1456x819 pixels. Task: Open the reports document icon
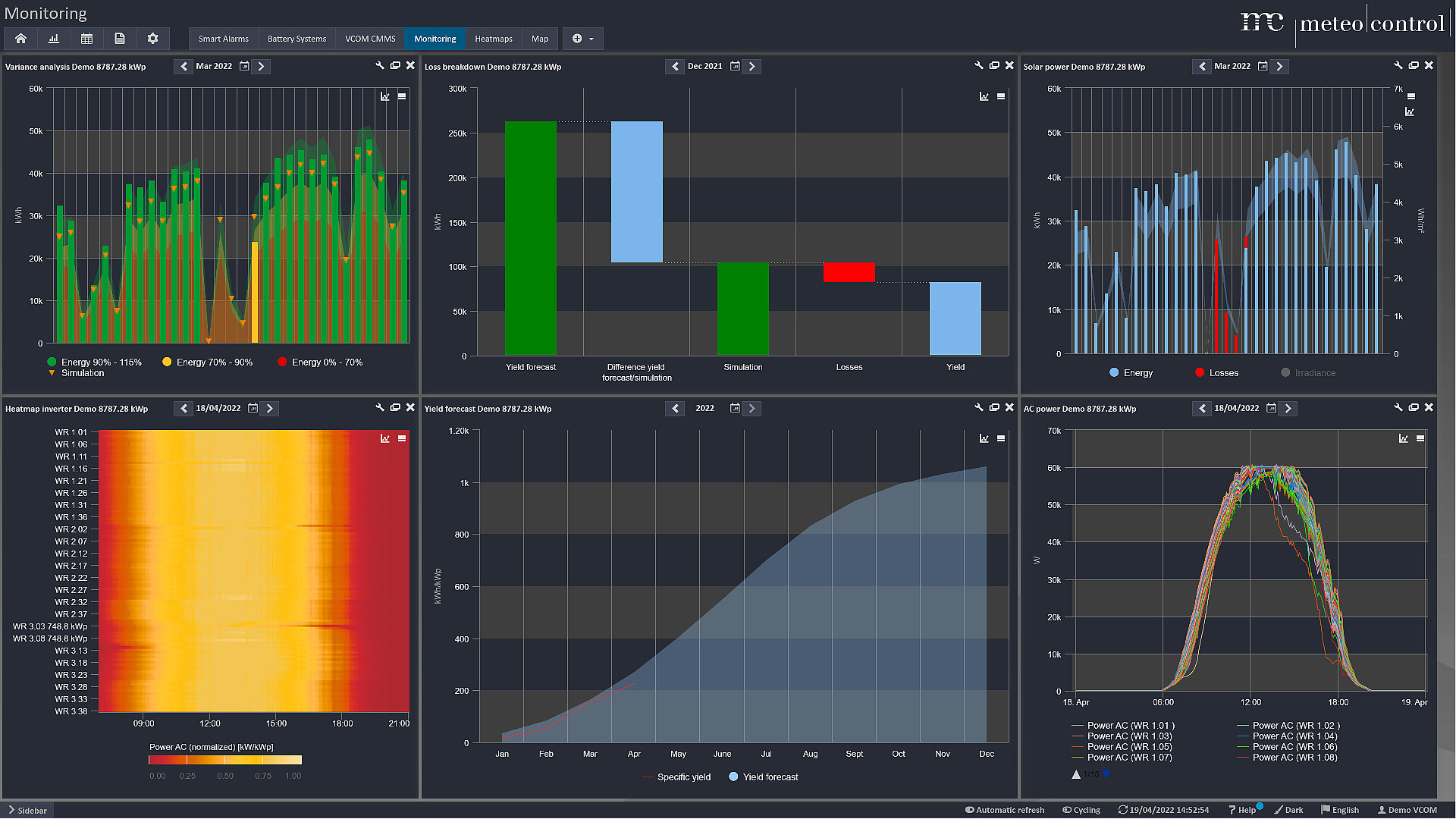click(x=120, y=39)
